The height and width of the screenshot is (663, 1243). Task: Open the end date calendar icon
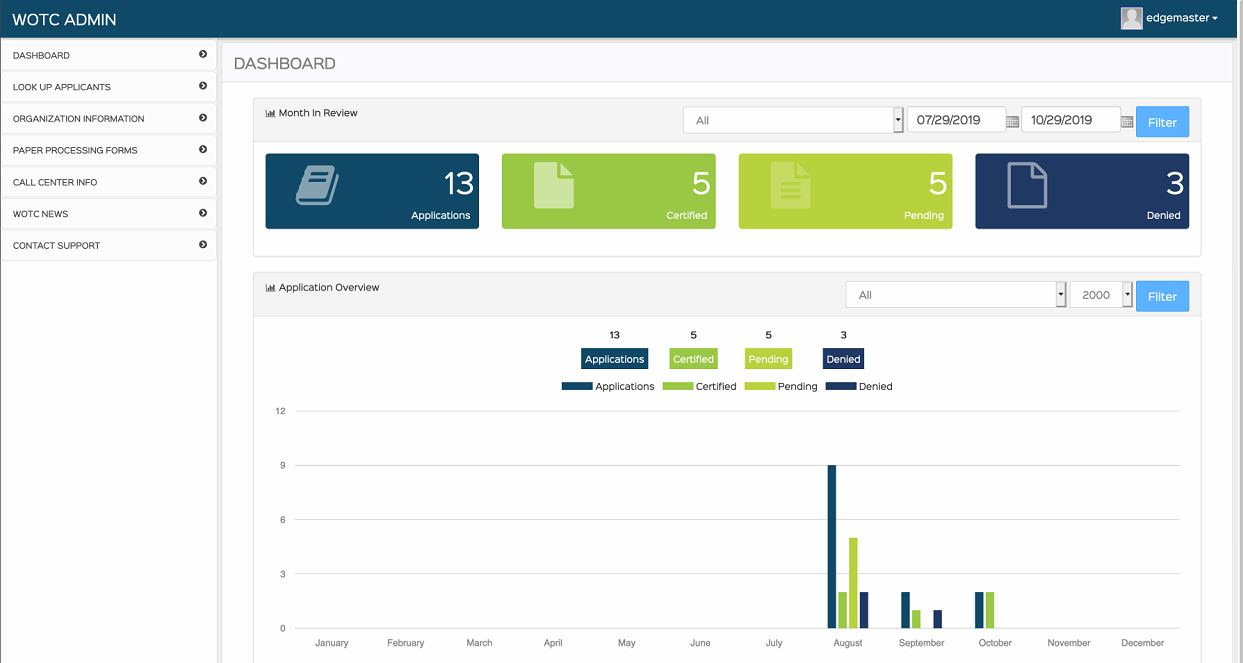pos(1127,121)
